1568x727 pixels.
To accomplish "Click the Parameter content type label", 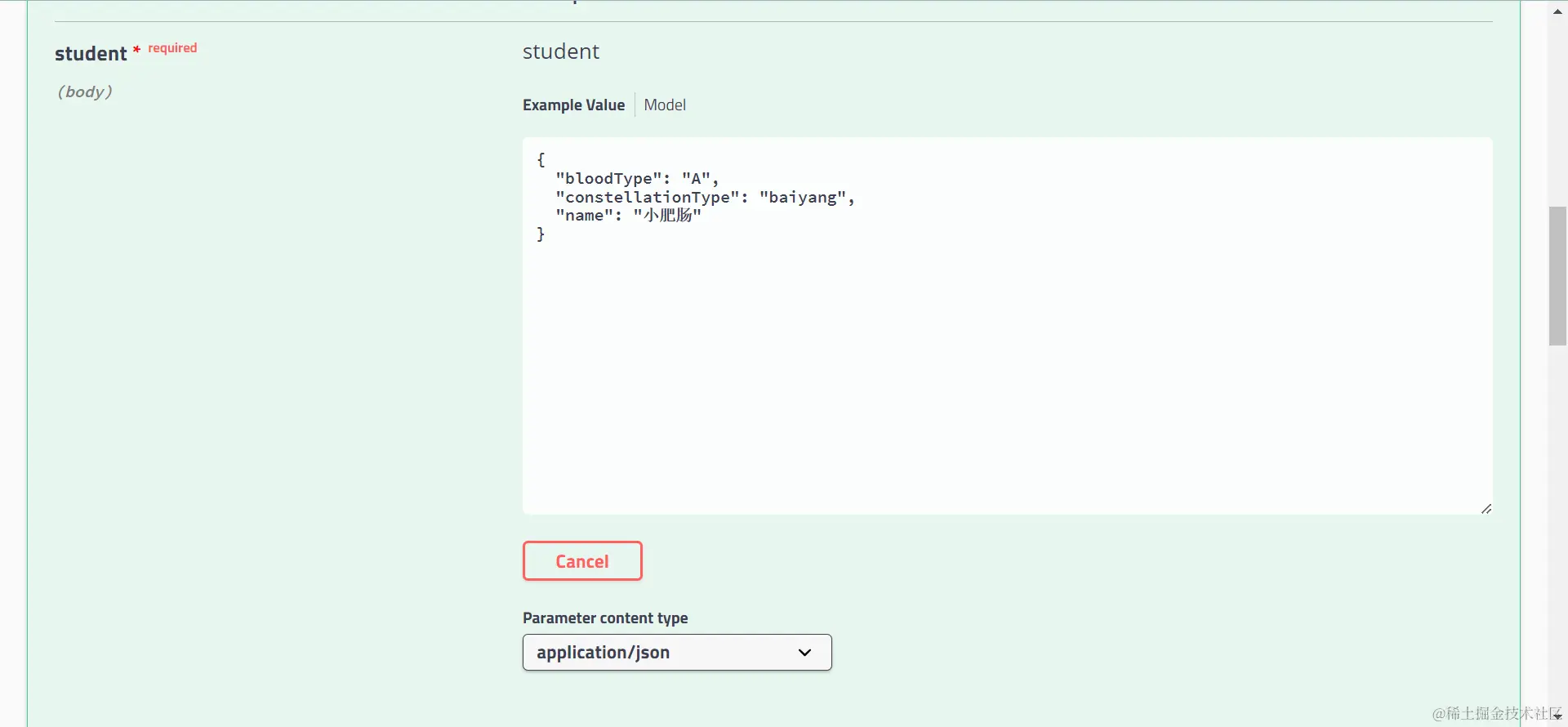I will click(x=605, y=618).
